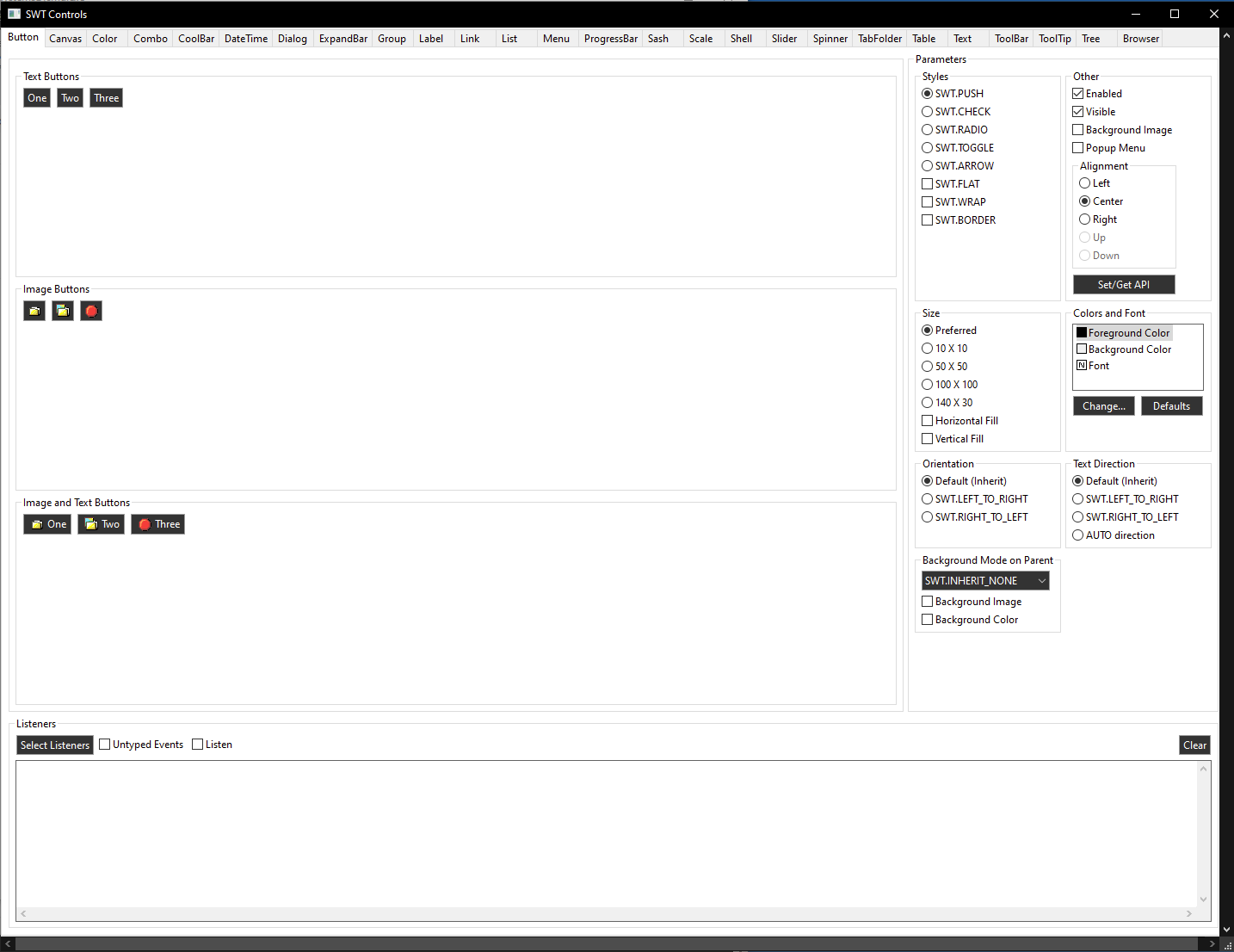Click text button Three
Screen dimensions: 1234x952
click(107, 98)
